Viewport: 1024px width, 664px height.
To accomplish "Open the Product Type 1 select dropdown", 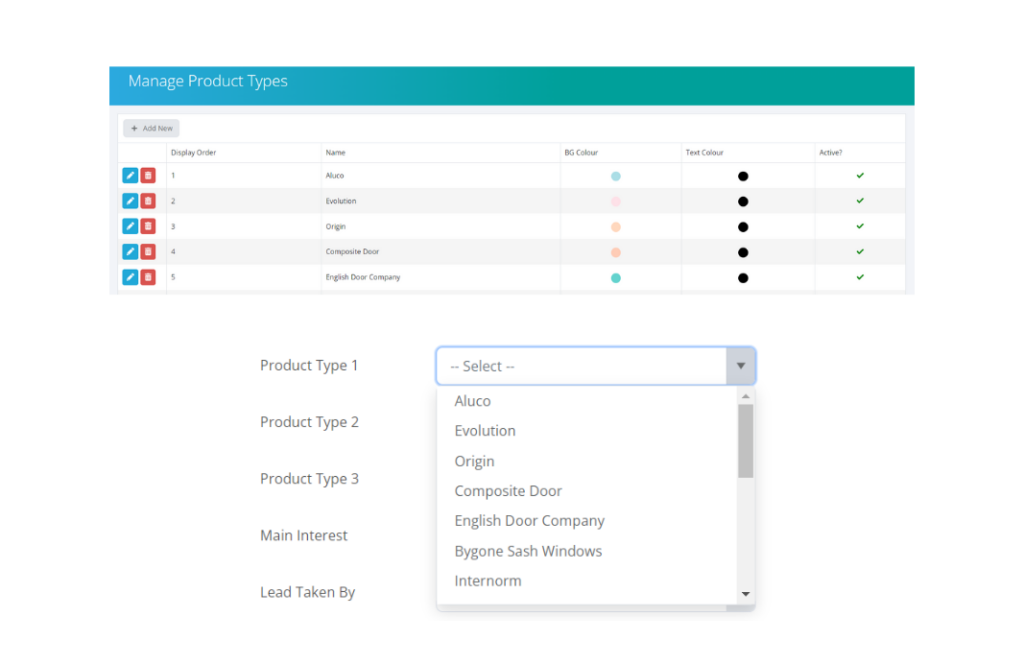I will 581,367.
